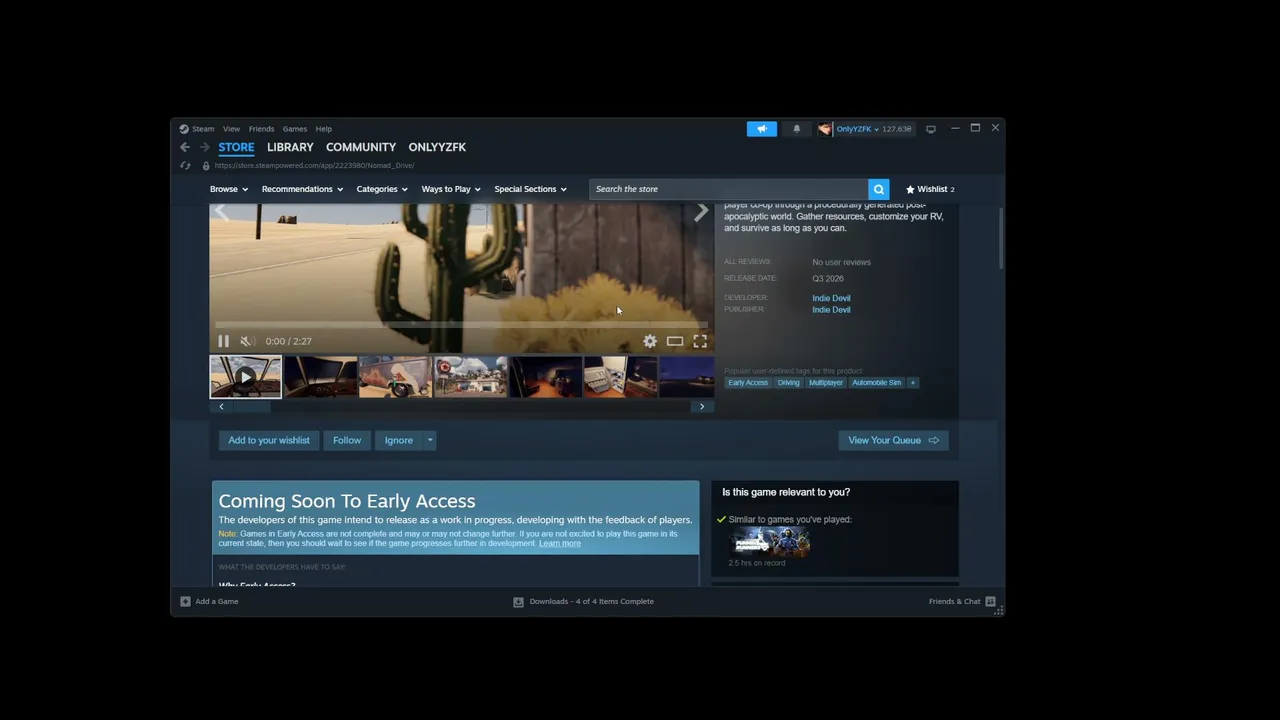Switch to the LIBRARY tab
The width and height of the screenshot is (1280, 720).
click(290, 147)
